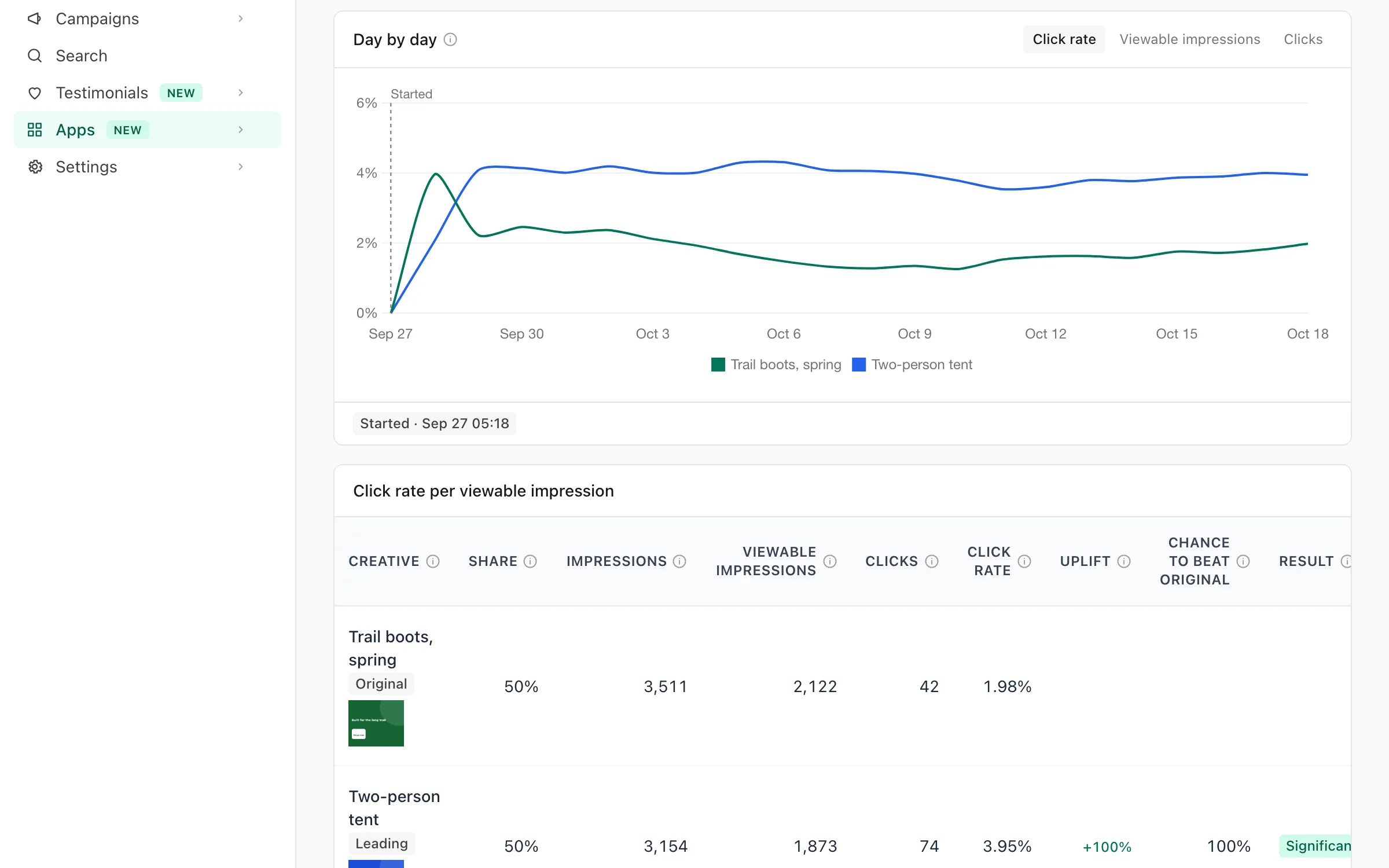Viewport: 1389px width, 868px height.
Task: Click the Trail boots, spring creative name
Action: [x=391, y=648]
